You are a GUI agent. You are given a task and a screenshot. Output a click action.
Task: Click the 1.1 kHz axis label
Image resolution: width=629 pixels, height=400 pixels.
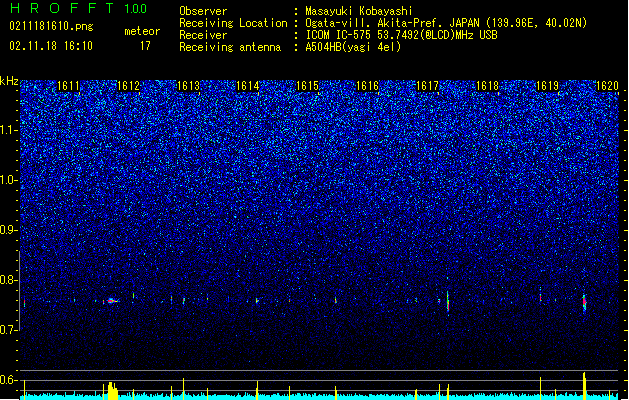(x=9, y=130)
